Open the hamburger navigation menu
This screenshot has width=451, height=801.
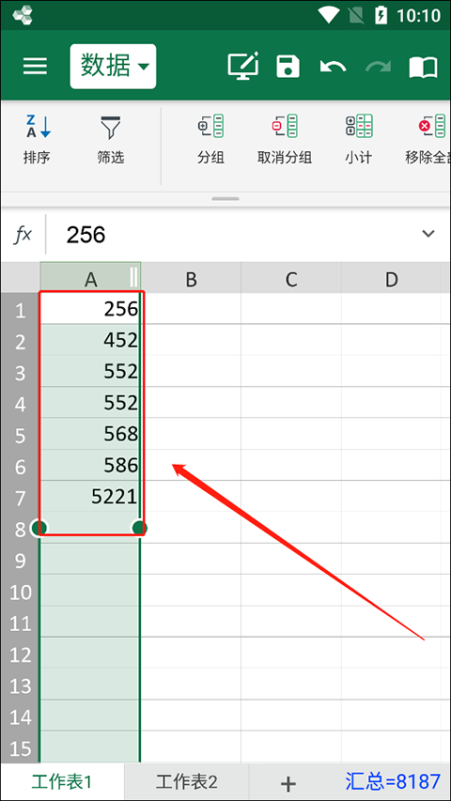(35, 66)
